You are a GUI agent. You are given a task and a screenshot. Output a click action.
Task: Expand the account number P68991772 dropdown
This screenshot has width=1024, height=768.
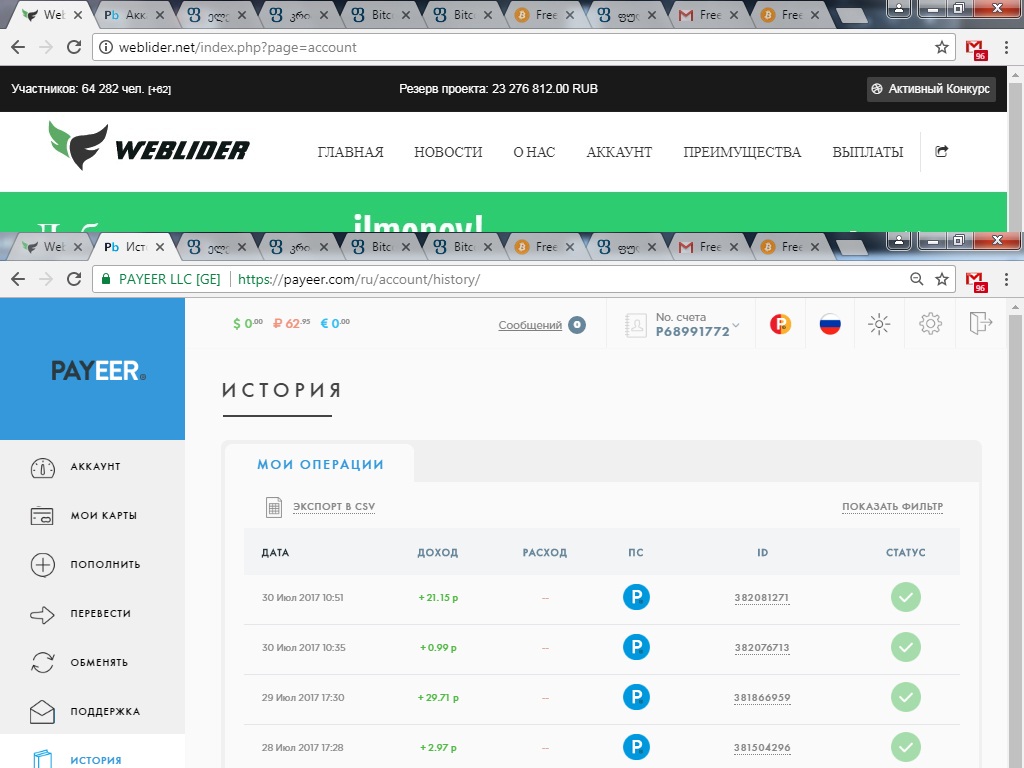[x=735, y=325]
